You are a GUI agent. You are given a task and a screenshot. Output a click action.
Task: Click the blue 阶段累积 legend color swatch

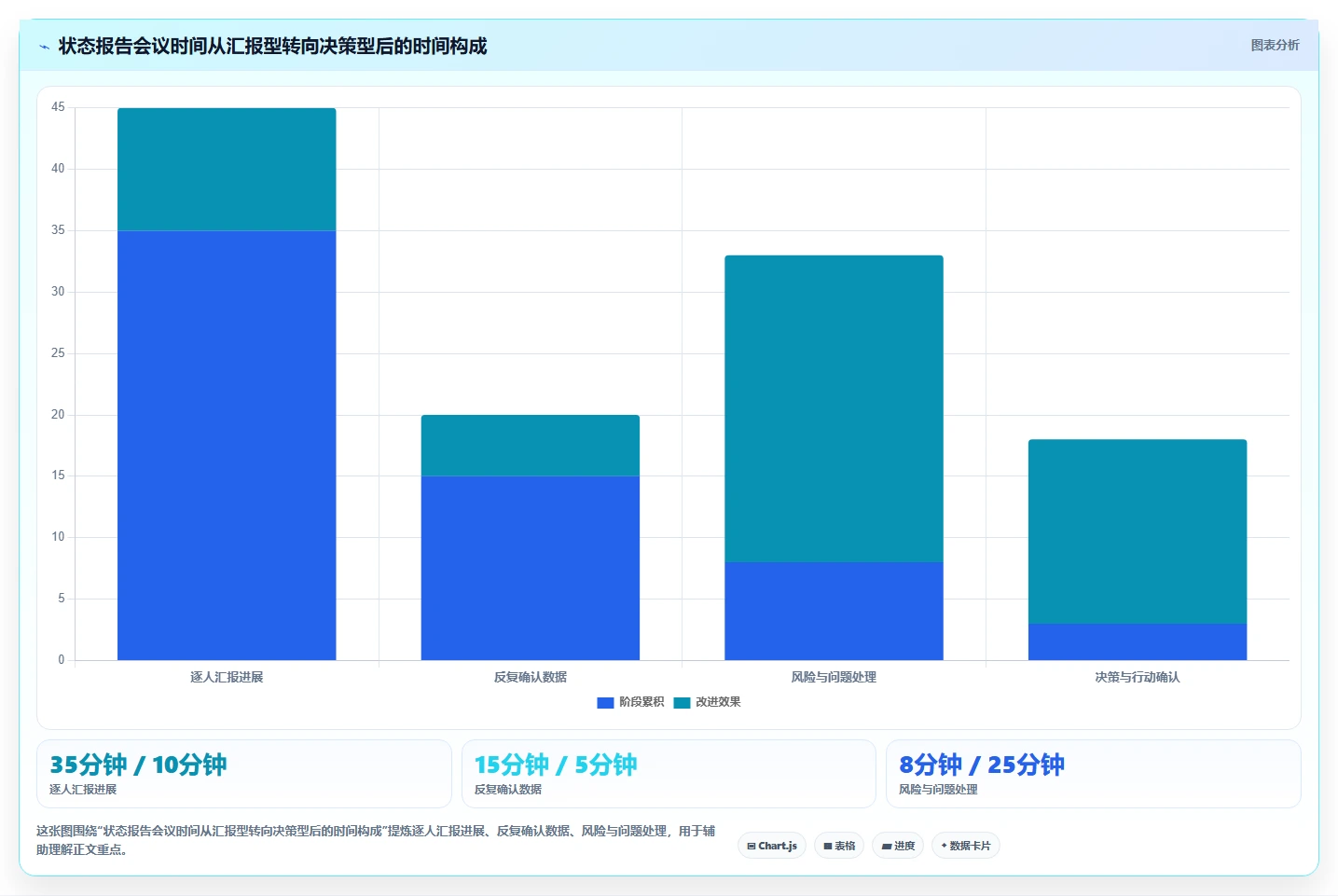(605, 703)
